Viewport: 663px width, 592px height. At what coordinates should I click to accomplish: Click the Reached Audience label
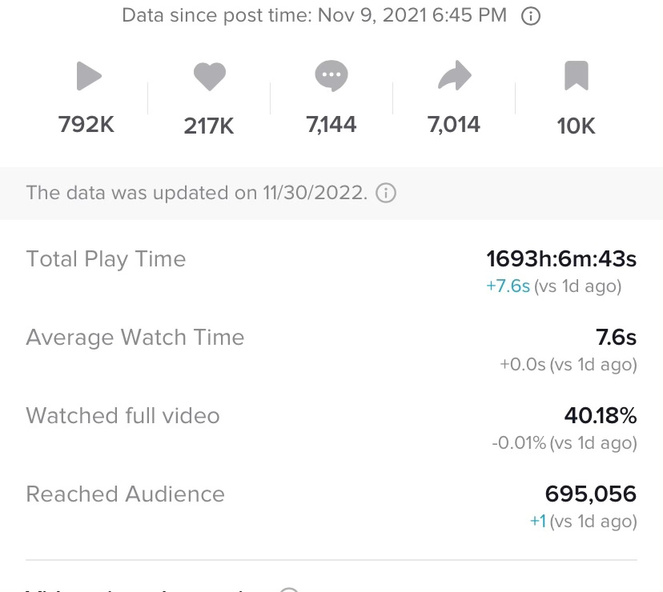coord(125,493)
